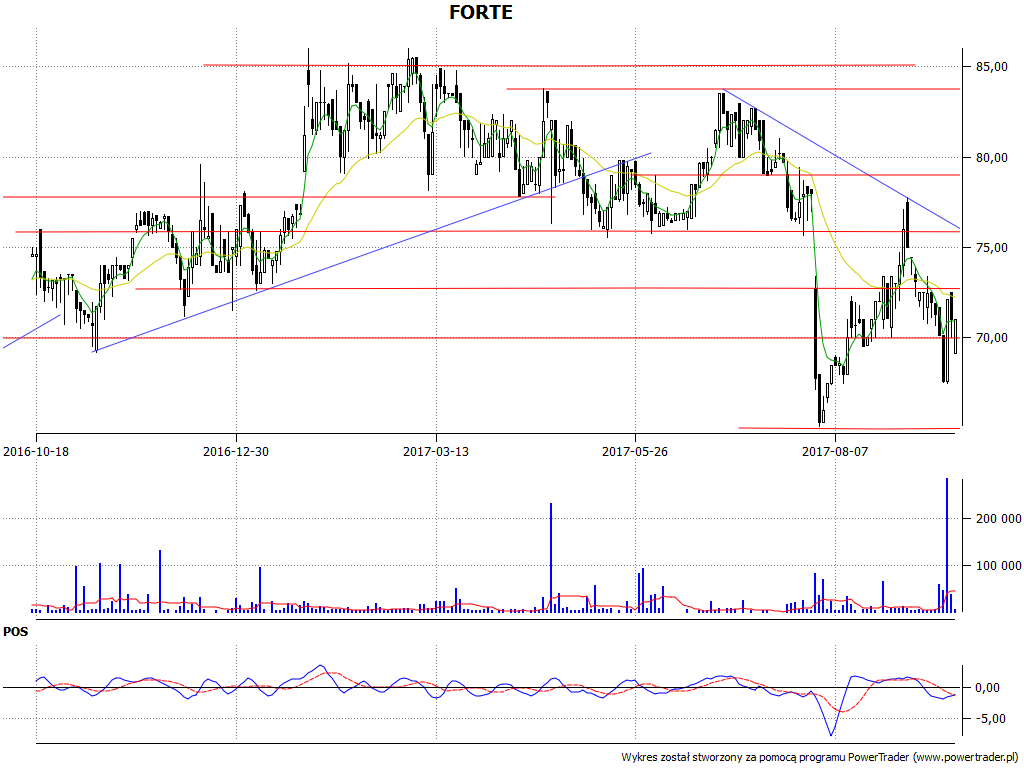Click the FORTE chart title
The height and width of the screenshot is (768, 1024).
tap(481, 12)
